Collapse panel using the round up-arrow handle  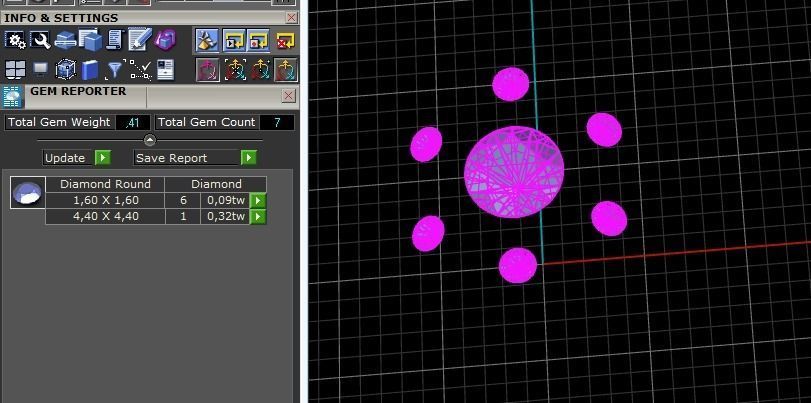click(x=150, y=140)
